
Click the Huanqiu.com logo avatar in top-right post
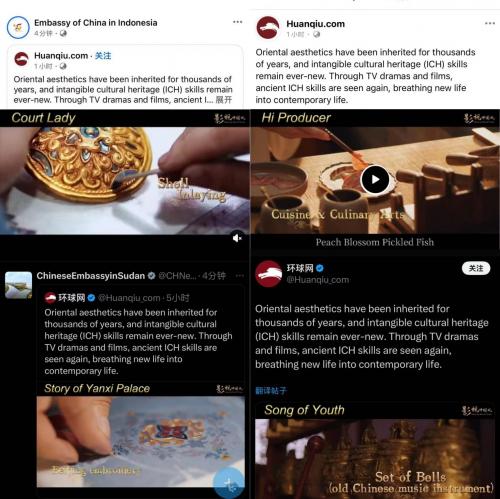[268, 28]
